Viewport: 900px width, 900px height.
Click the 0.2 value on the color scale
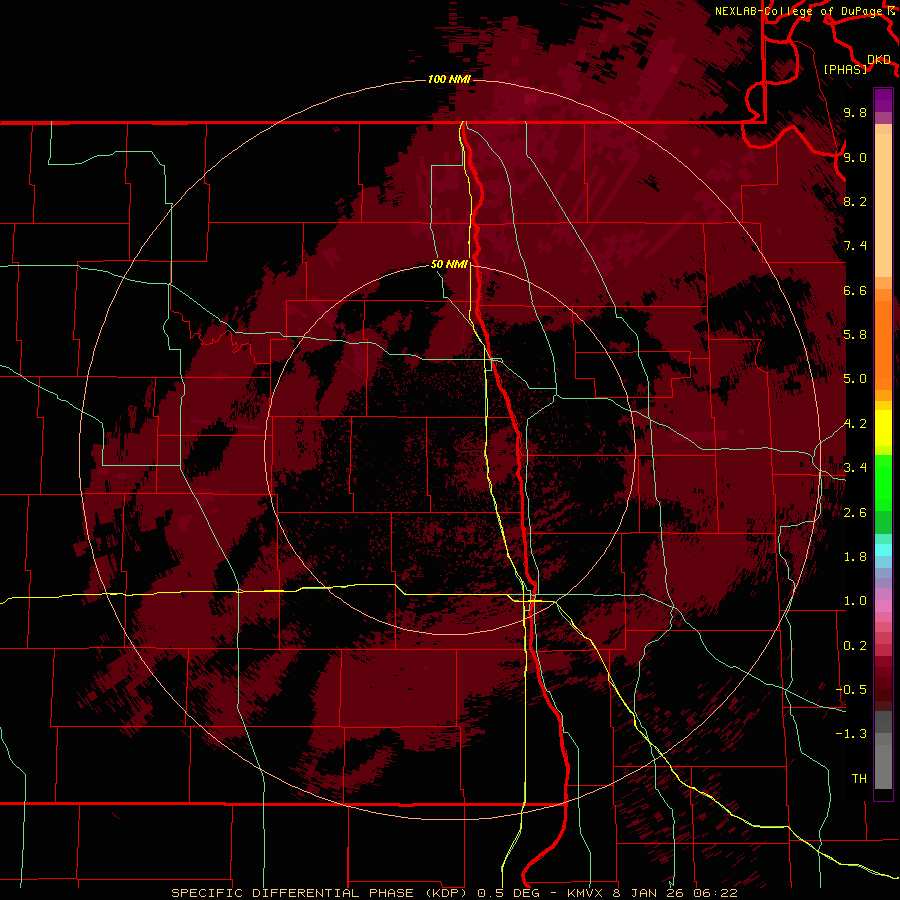[855, 646]
